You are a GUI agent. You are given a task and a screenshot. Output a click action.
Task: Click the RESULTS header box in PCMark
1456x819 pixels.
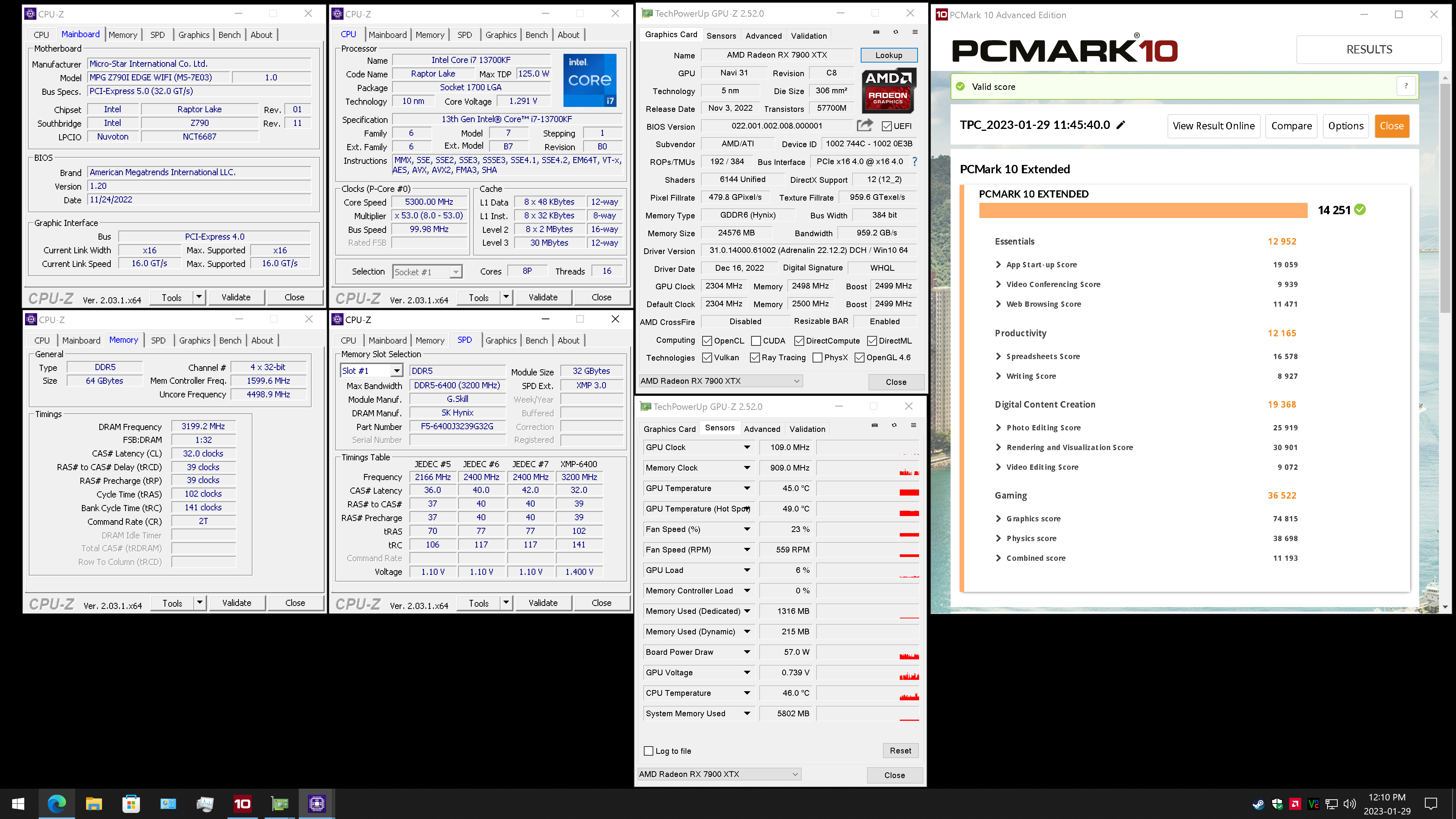pos(1369,50)
